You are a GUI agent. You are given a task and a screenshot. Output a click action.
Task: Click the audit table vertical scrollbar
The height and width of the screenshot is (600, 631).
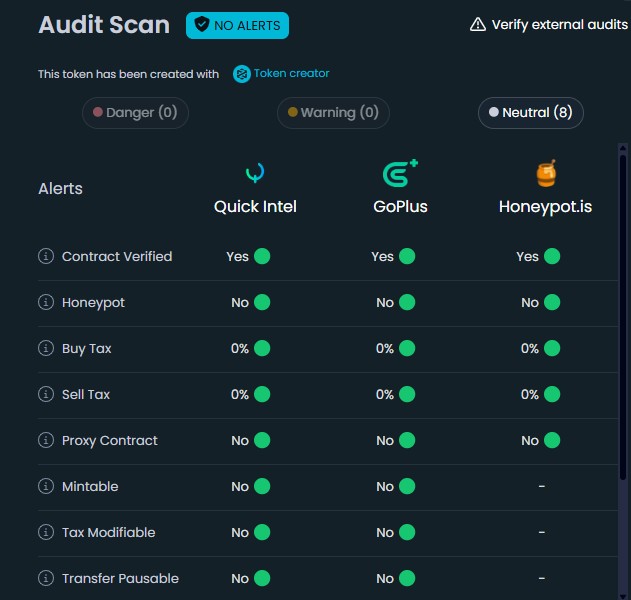click(623, 317)
